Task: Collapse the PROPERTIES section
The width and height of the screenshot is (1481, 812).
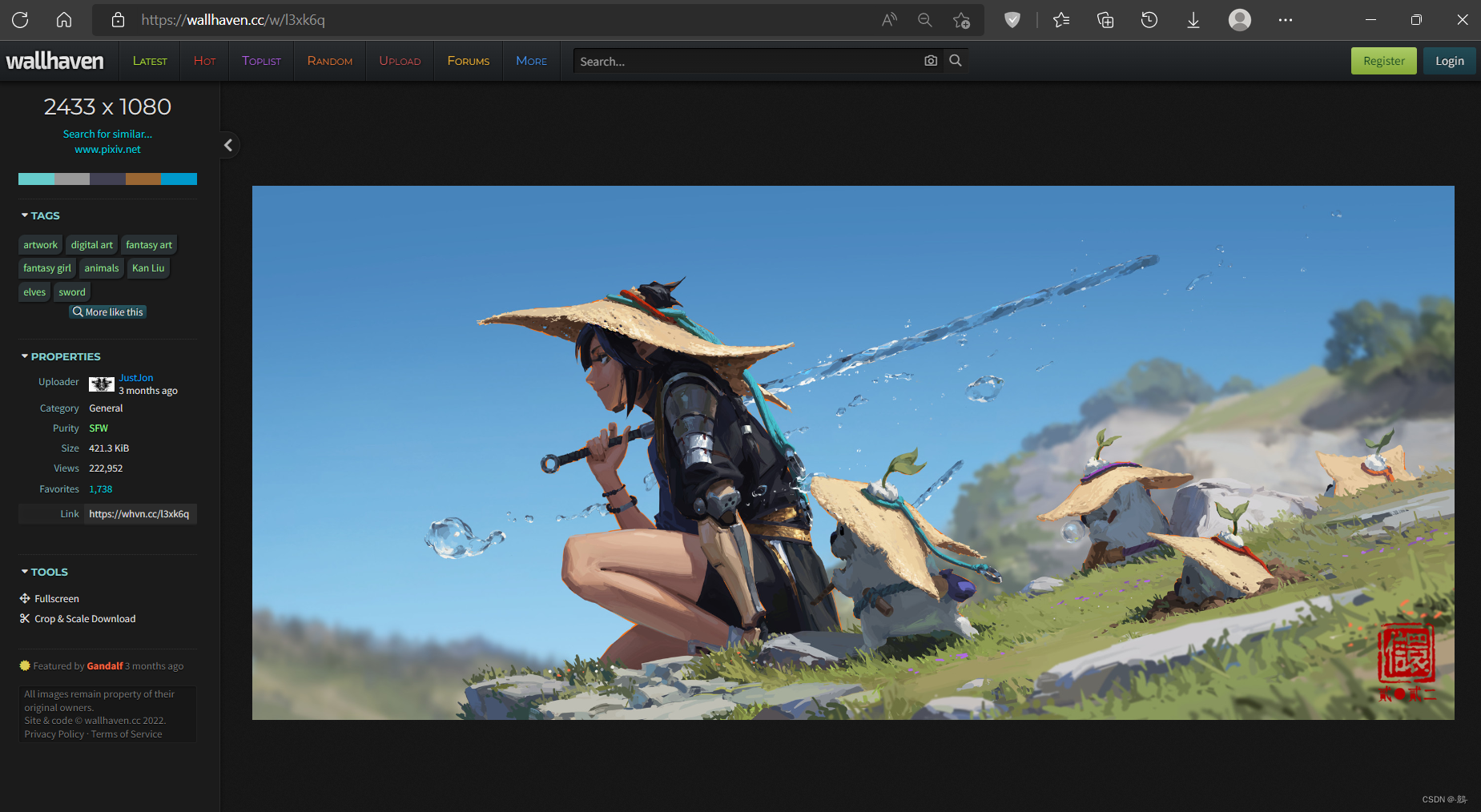Action: point(61,356)
